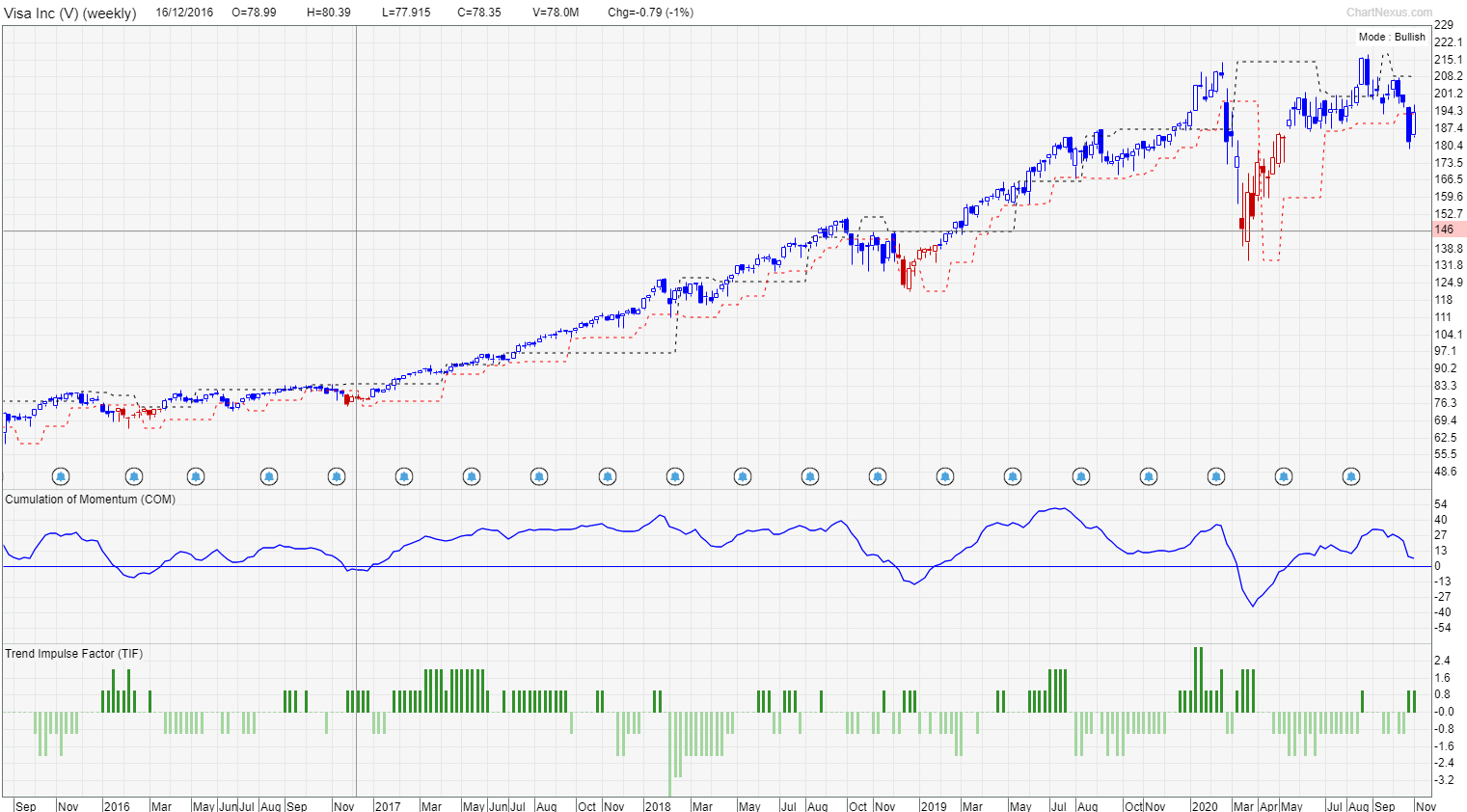Select the bell marker at May 2017
1467x812 pixels.
click(472, 476)
